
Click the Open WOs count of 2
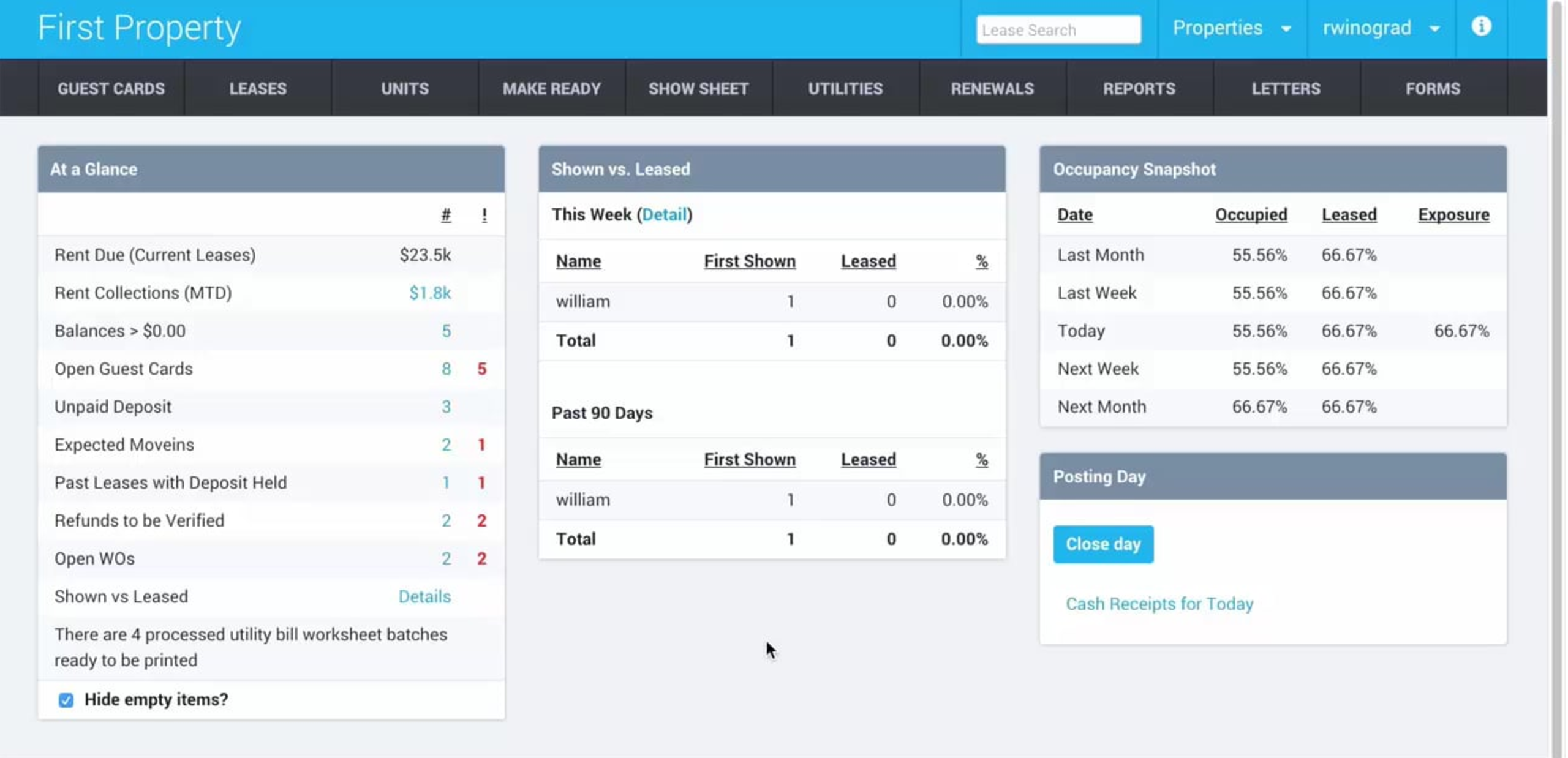tap(446, 558)
